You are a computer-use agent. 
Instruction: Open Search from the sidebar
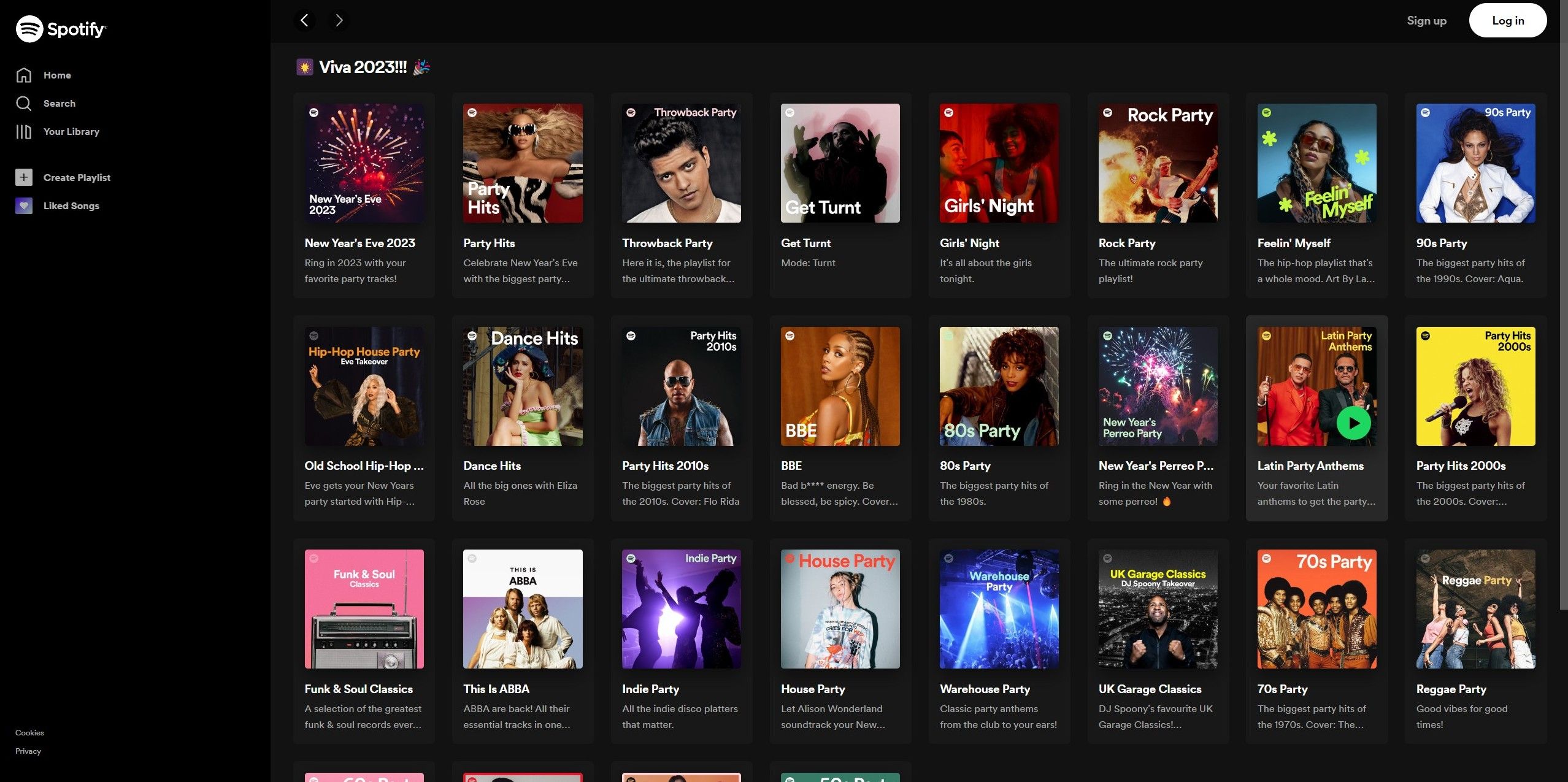tap(59, 103)
